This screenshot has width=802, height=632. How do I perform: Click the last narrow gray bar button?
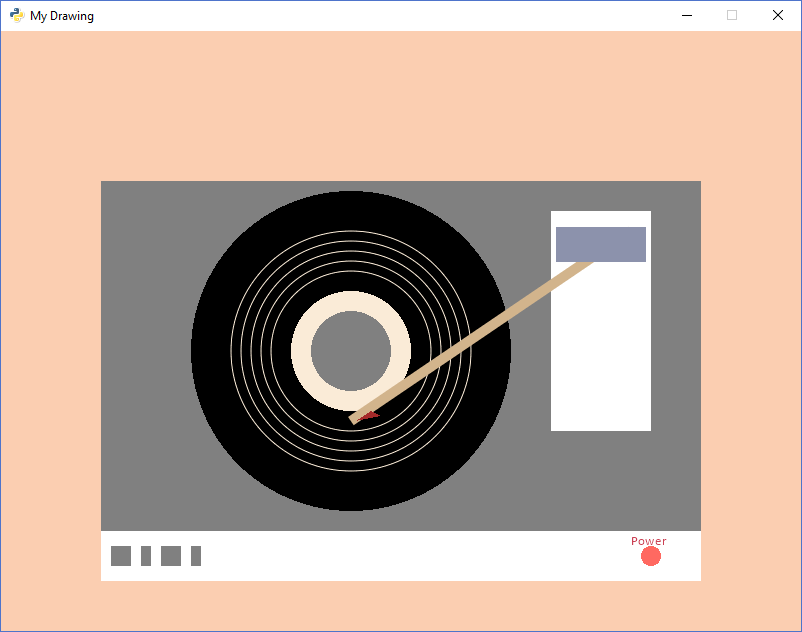coord(196,556)
